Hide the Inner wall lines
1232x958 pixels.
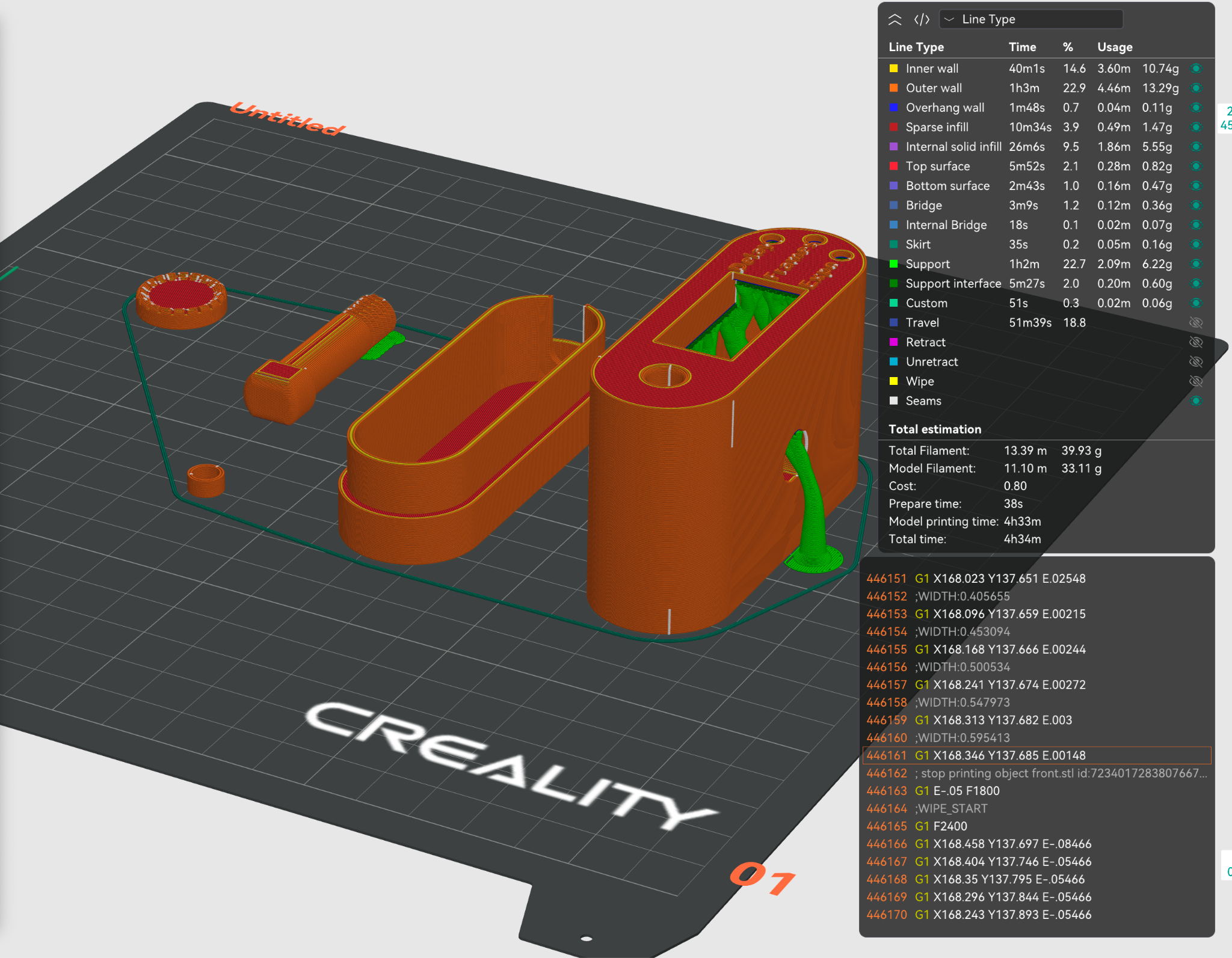(1196, 69)
